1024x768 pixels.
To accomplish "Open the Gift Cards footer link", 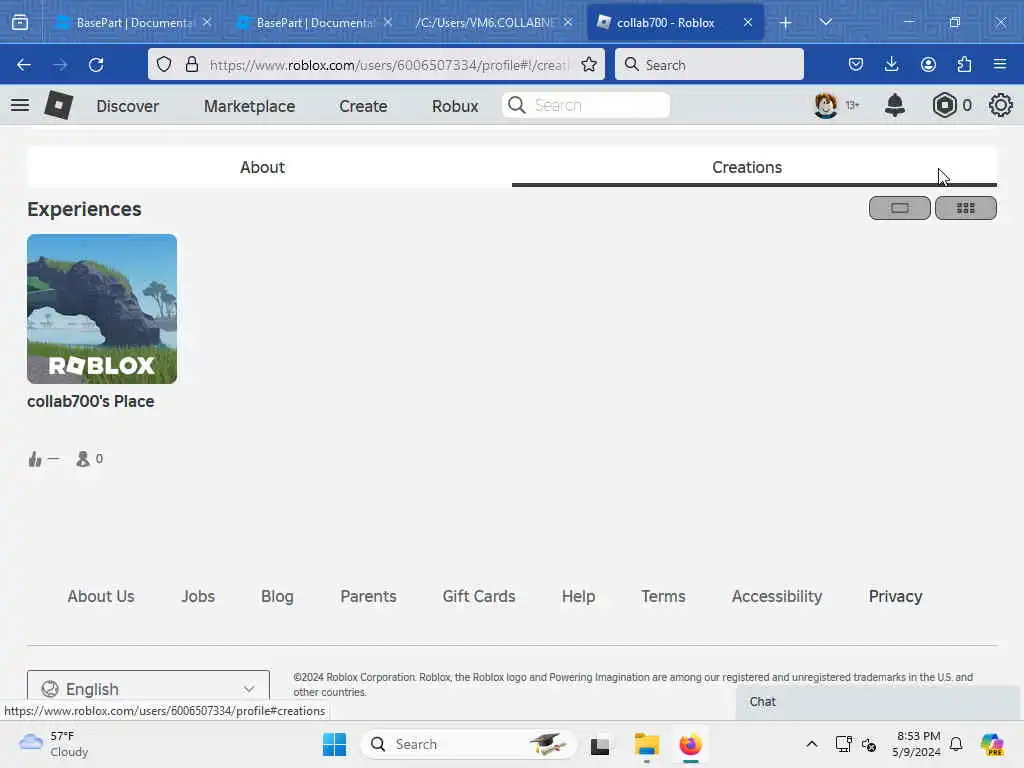I will tap(479, 596).
